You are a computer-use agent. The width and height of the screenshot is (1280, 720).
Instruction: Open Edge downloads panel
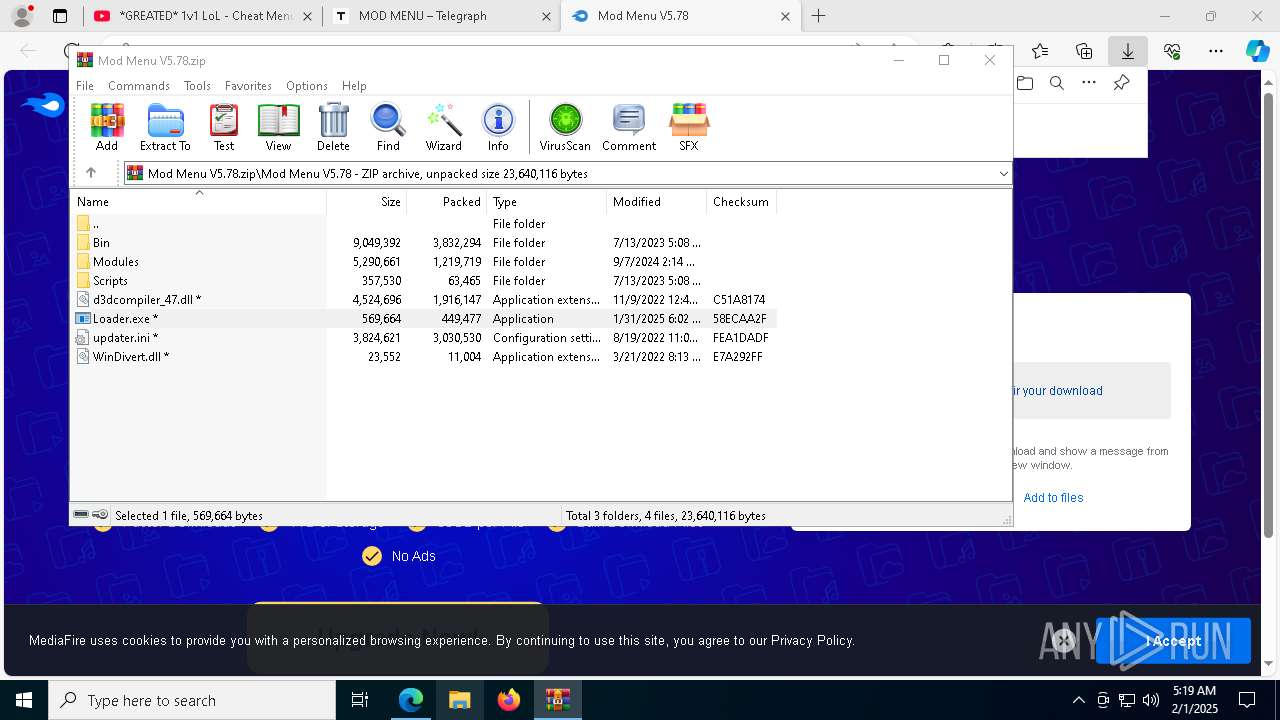point(1127,51)
